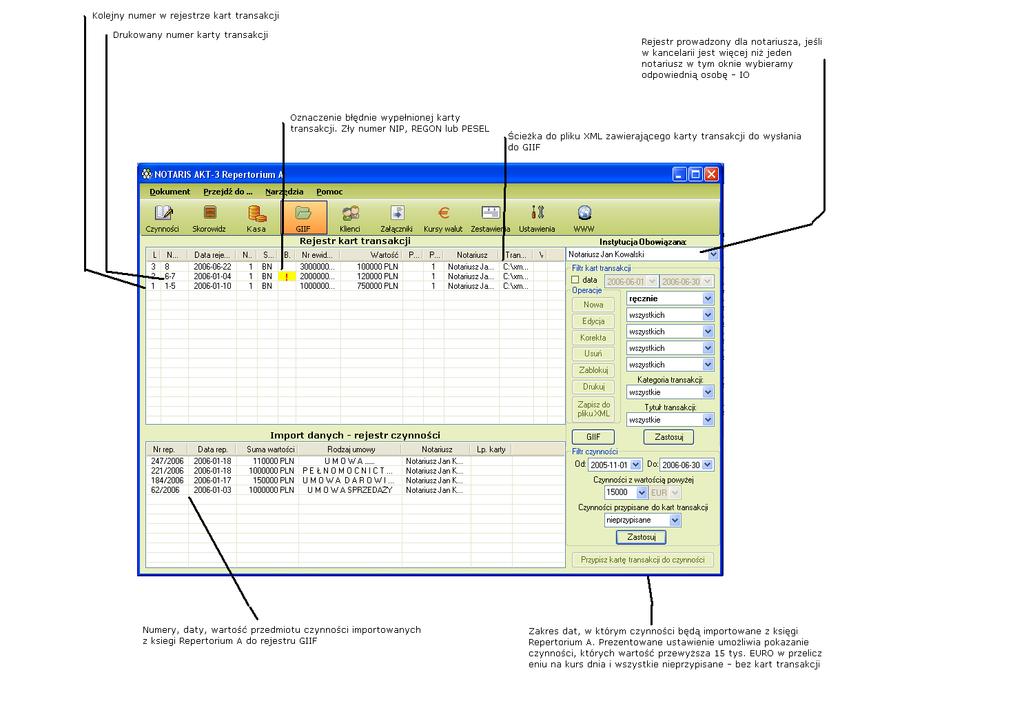Select the GIIF folder toolbar icon
The height and width of the screenshot is (728, 1024).
(x=304, y=217)
